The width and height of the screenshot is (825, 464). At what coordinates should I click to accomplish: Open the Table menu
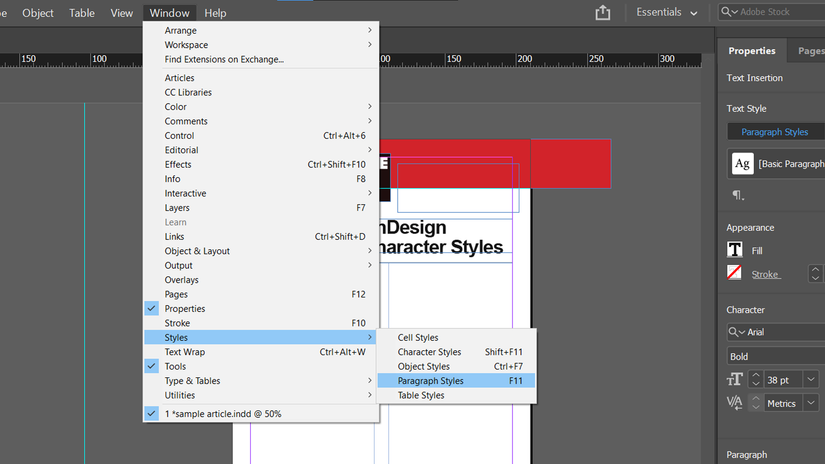[82, 13]
